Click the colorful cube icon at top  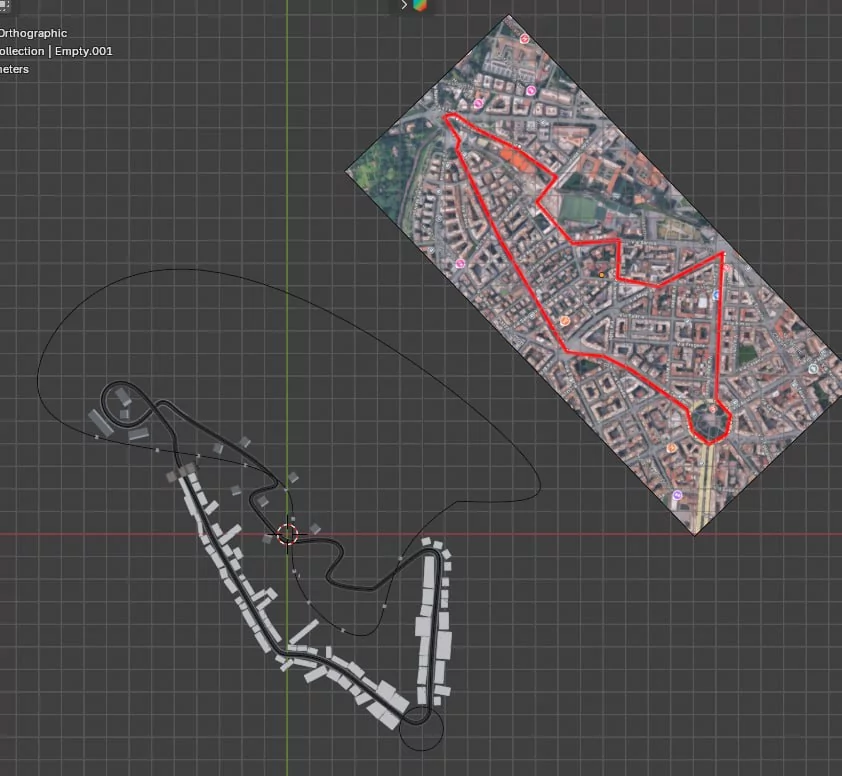point(420,5)
